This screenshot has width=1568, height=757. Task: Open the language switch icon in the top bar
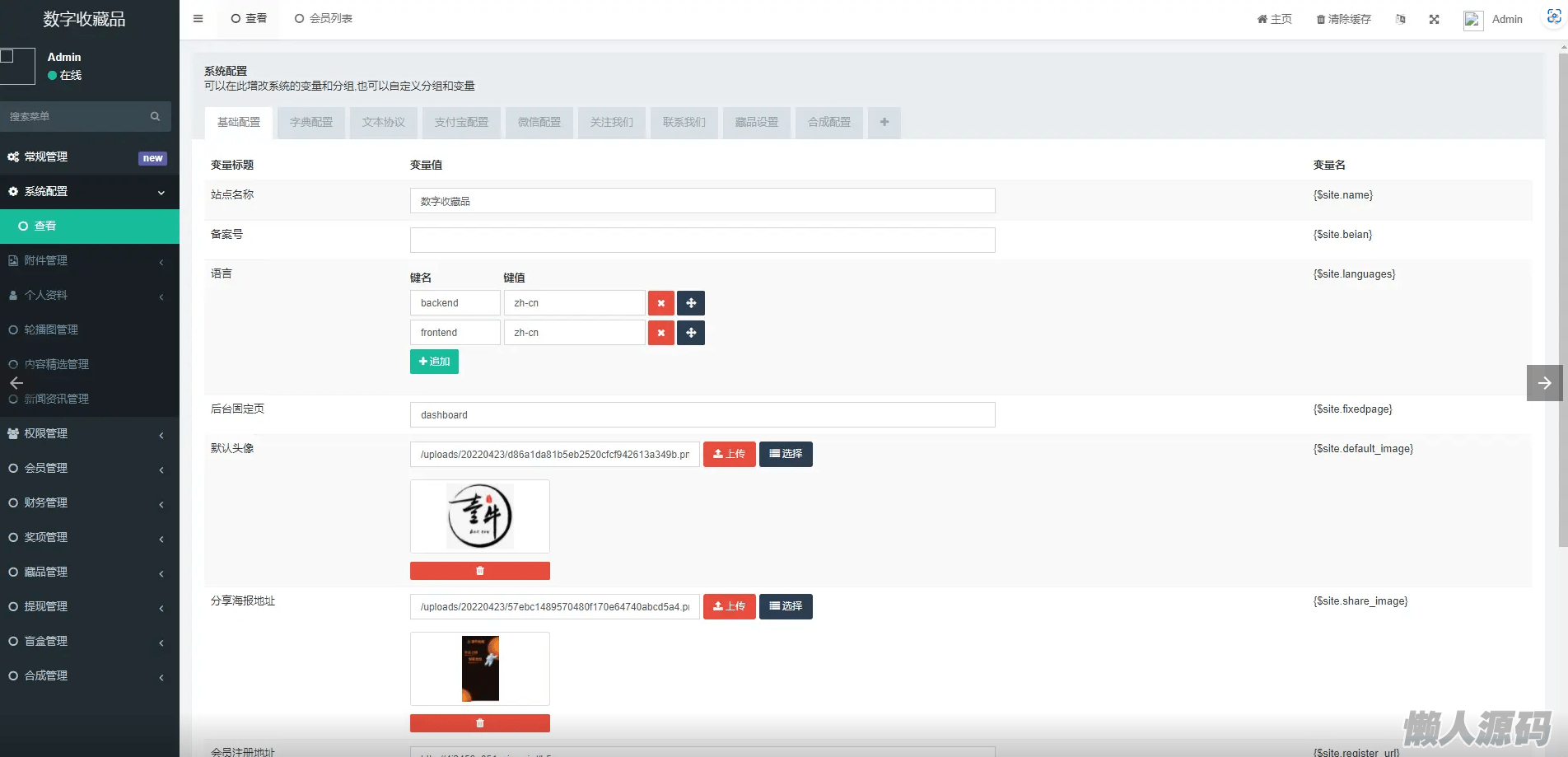(x=1400, y=19)
